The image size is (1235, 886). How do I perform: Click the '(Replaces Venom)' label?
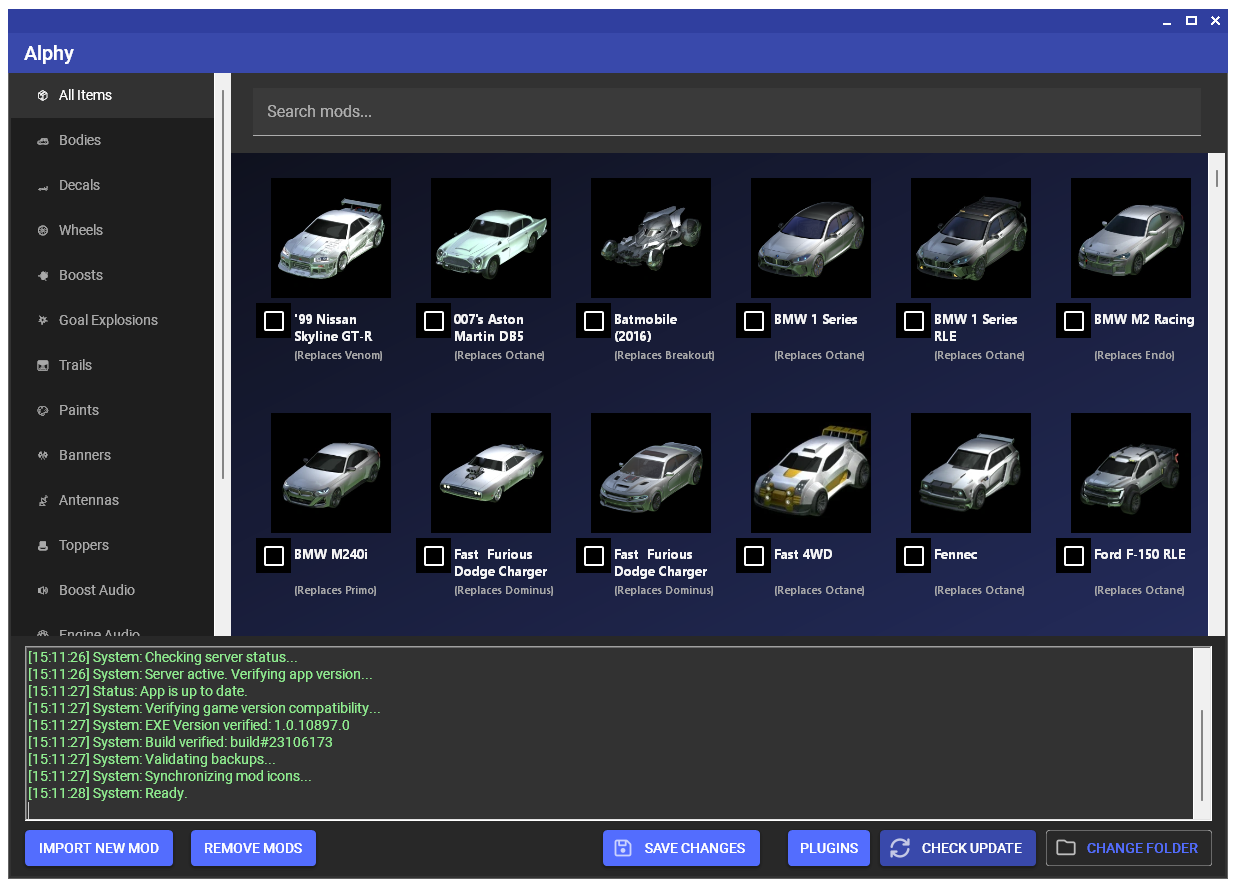tap(338, 356)
